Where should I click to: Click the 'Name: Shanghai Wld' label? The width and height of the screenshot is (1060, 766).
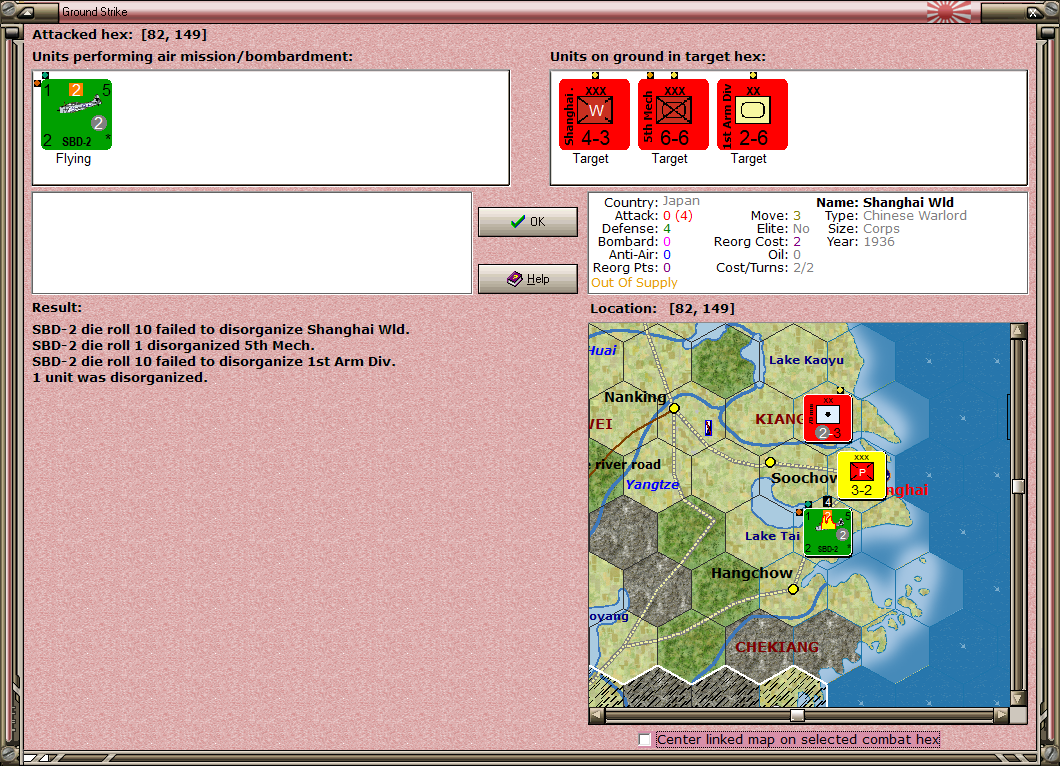885,202
